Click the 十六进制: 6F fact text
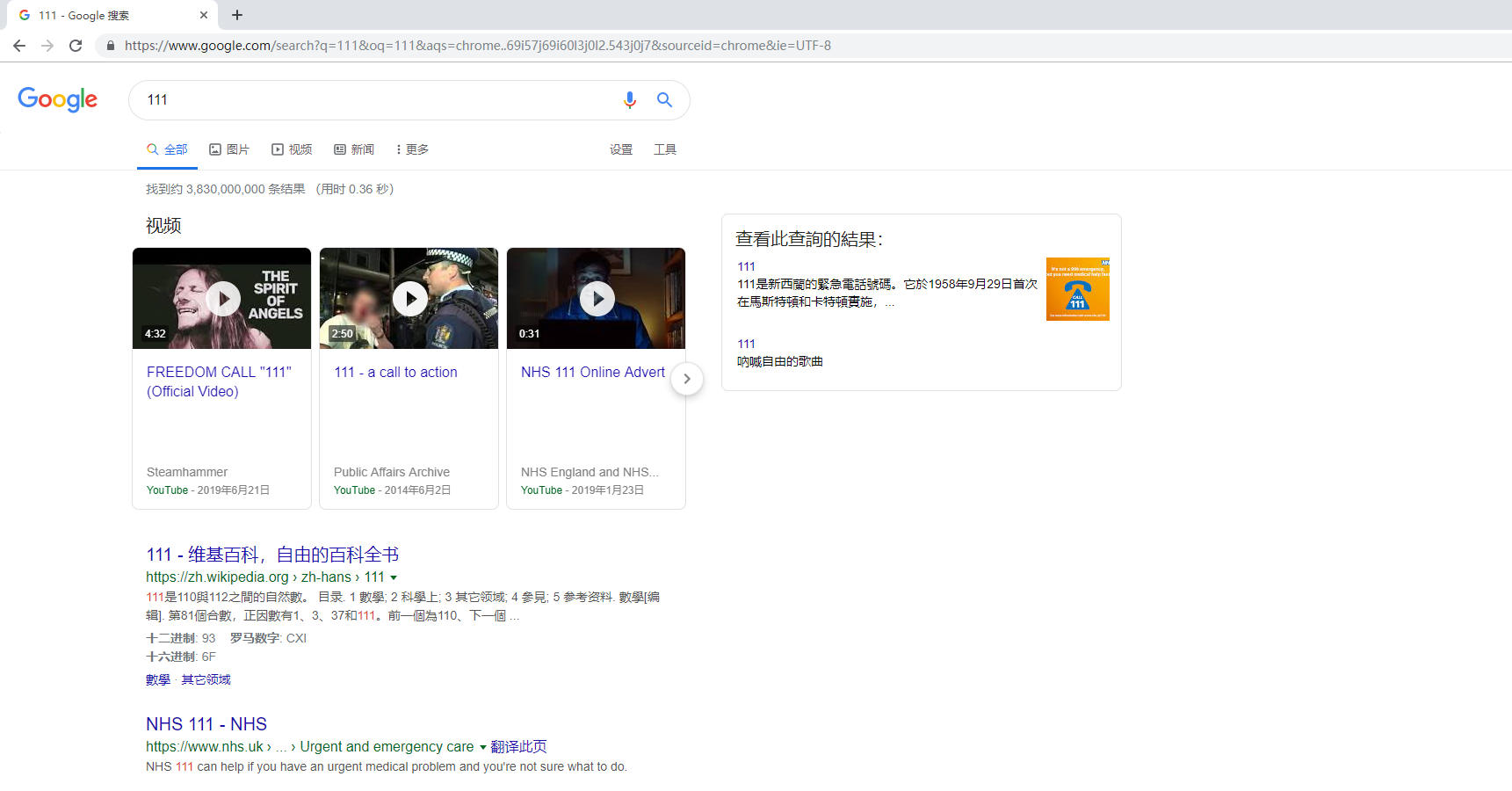Screen dimensions: 1512x791 click(180, 657)
